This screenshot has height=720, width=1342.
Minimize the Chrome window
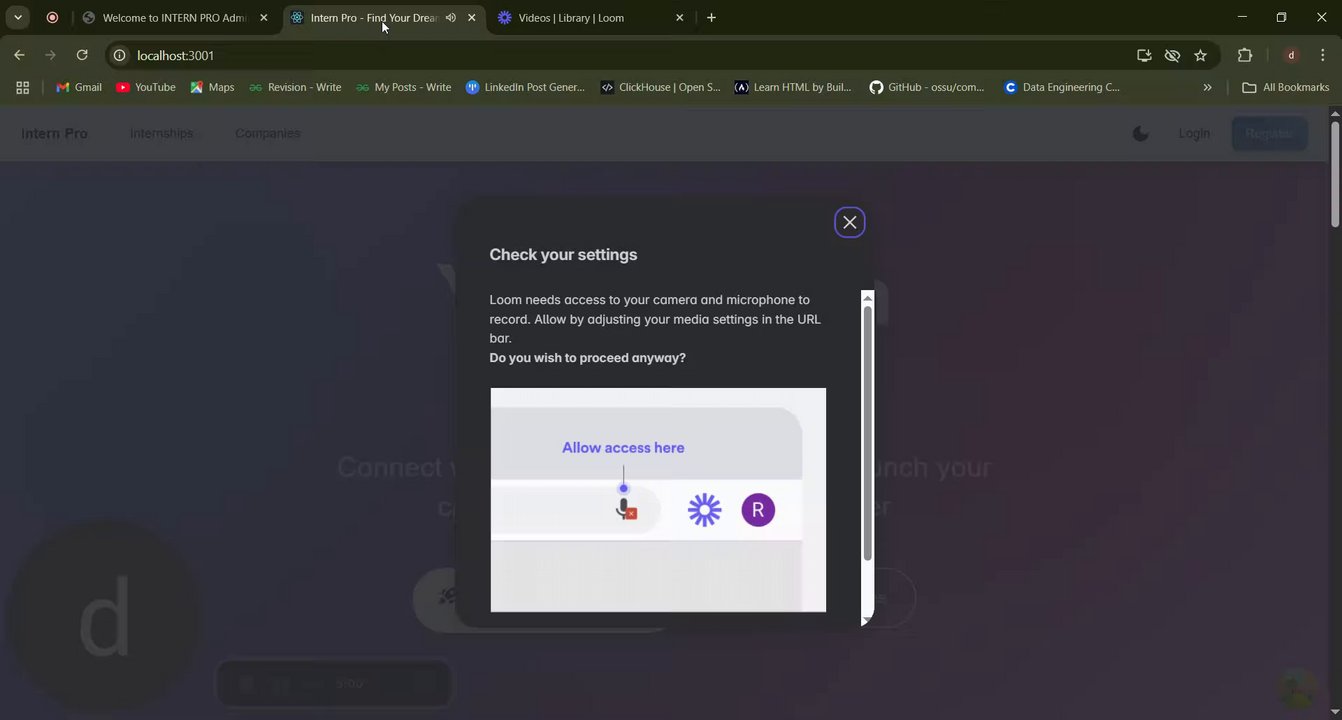click(x=1242, y=17)
